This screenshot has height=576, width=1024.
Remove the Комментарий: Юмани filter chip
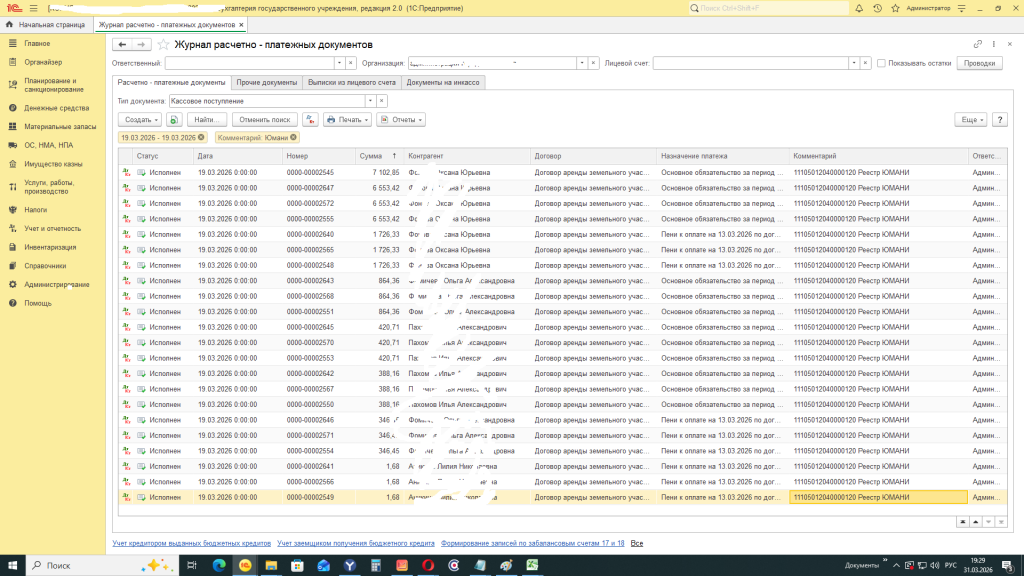click(x=293, y=138)
